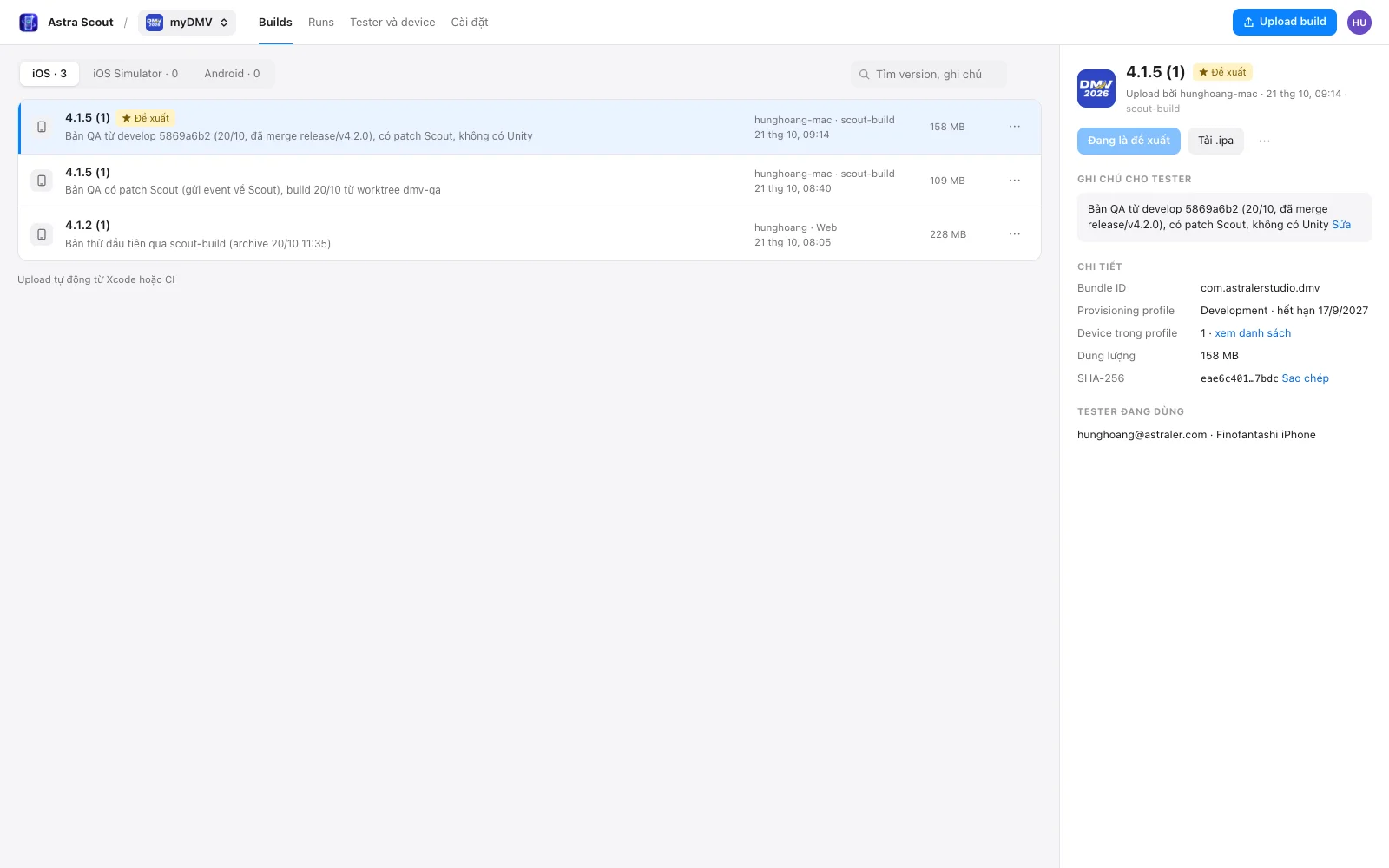
Task: Click the Upload build button
Action: [1285, 23]
